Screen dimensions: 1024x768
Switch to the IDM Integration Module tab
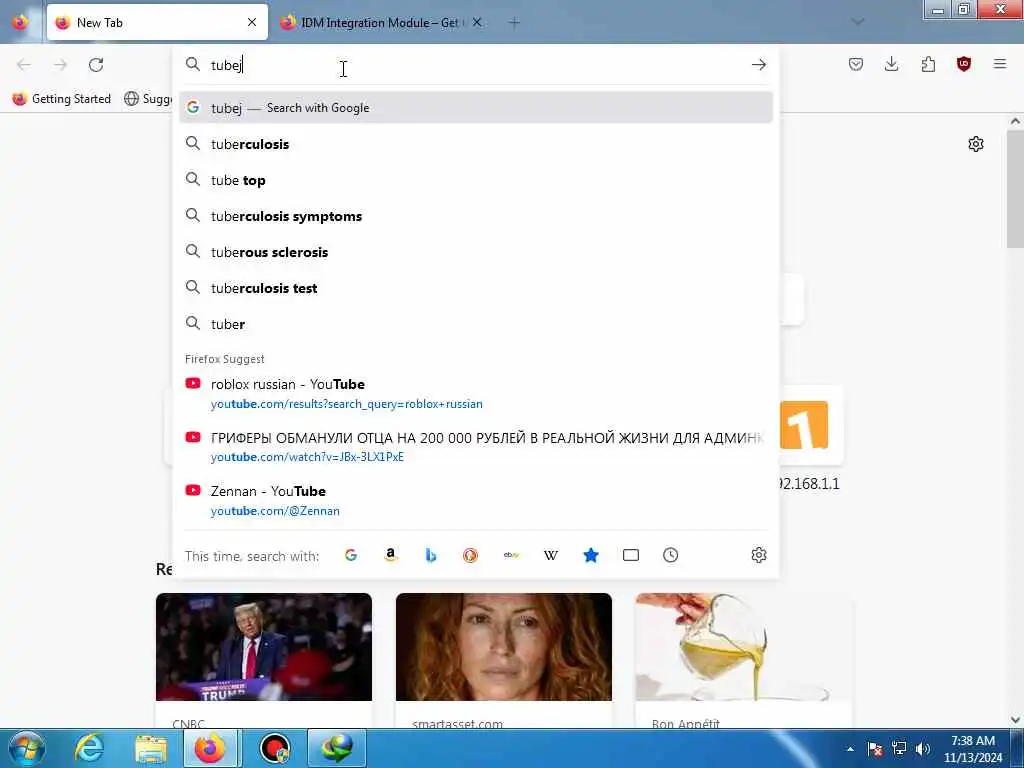click(x=380, y=22)
